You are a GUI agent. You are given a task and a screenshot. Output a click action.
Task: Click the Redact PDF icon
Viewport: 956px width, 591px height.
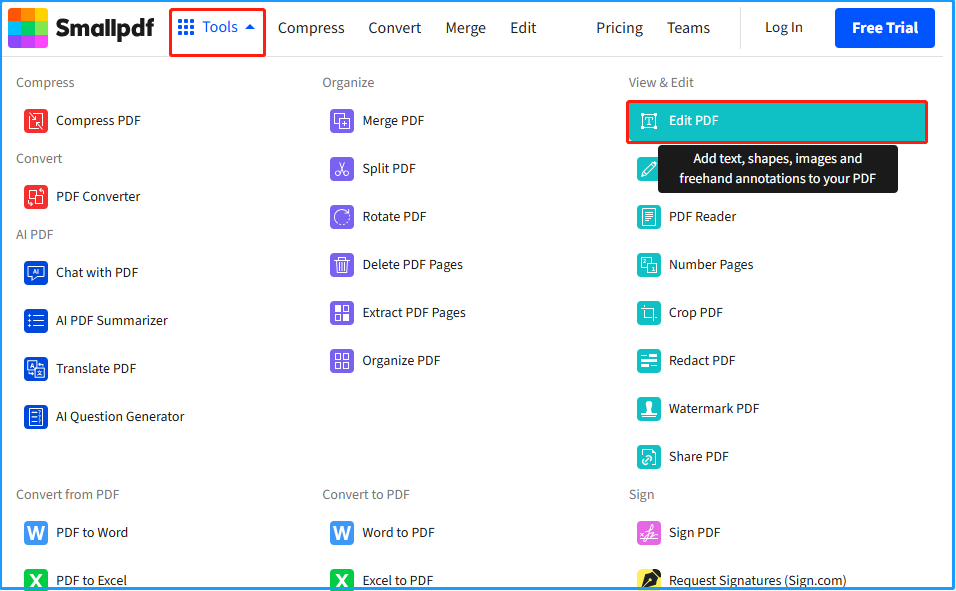pos(649,360)
